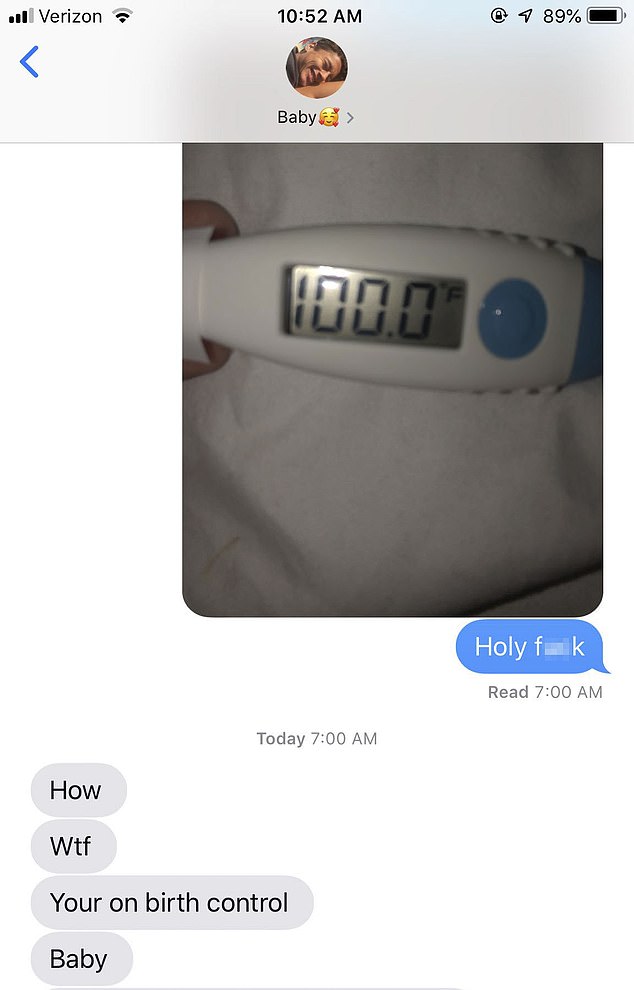This screenshot has height=990, width=634.
Task: Tap the blue back arrow
Action: [x=29, y=62]
